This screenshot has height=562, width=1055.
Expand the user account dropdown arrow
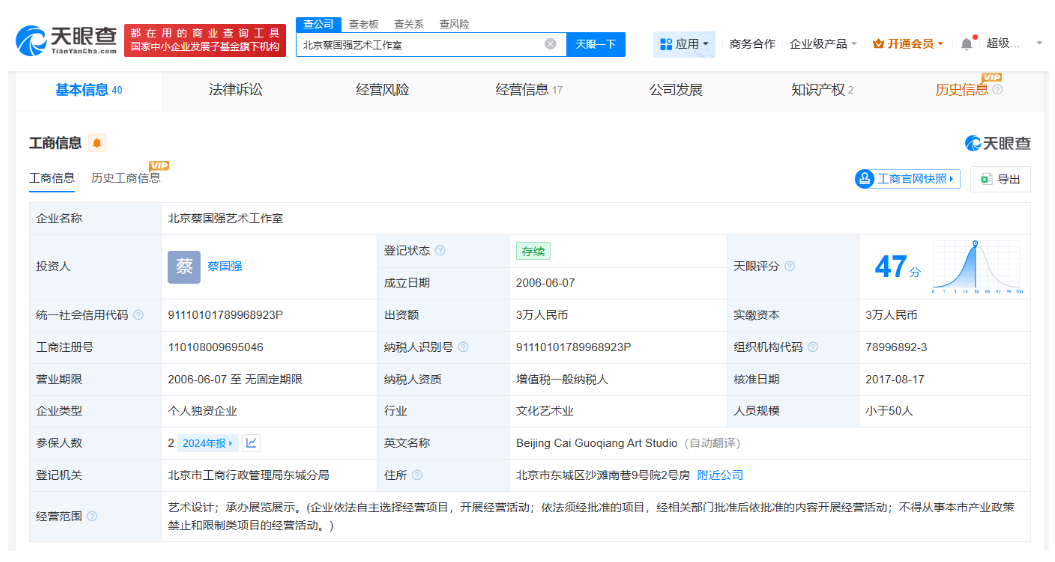point(1039,43)
